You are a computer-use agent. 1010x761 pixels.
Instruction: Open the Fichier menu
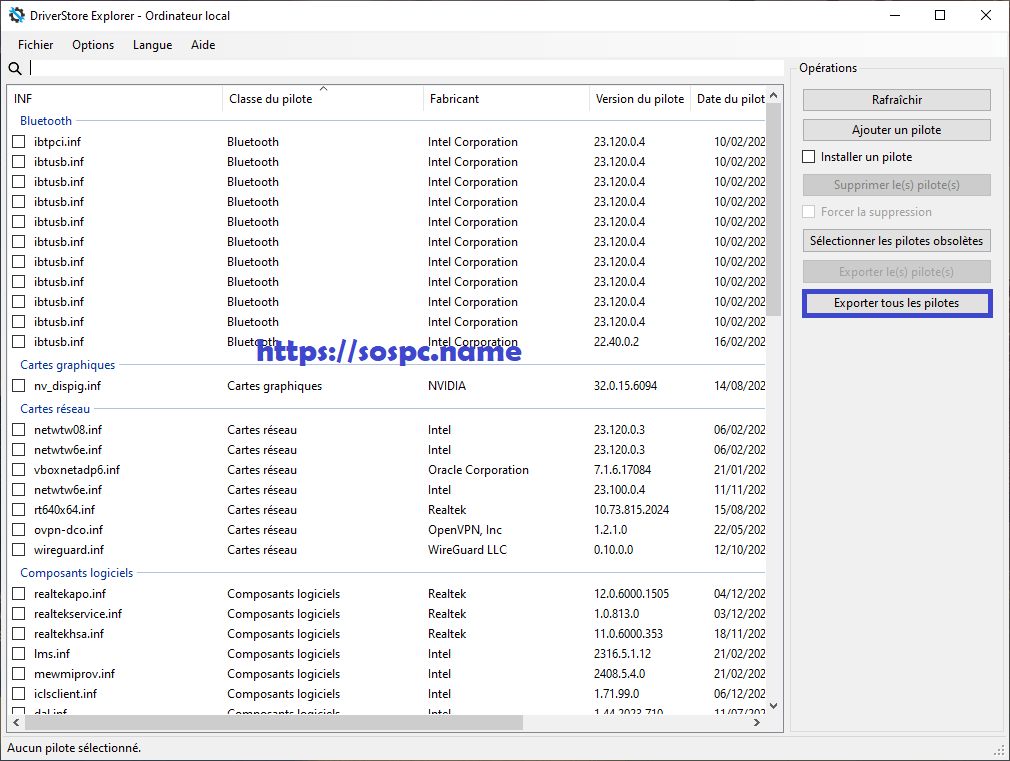[36, 45]
